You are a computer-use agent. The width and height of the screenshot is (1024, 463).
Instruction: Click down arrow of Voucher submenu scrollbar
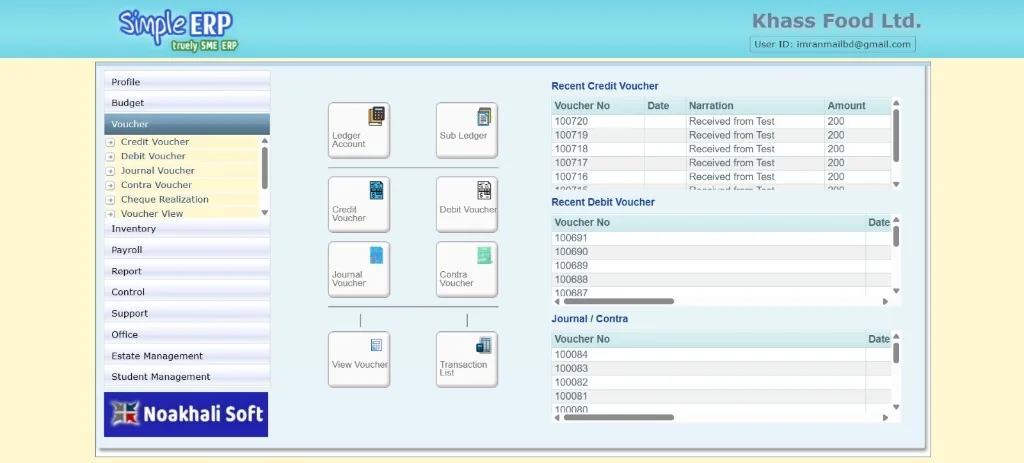264,213
